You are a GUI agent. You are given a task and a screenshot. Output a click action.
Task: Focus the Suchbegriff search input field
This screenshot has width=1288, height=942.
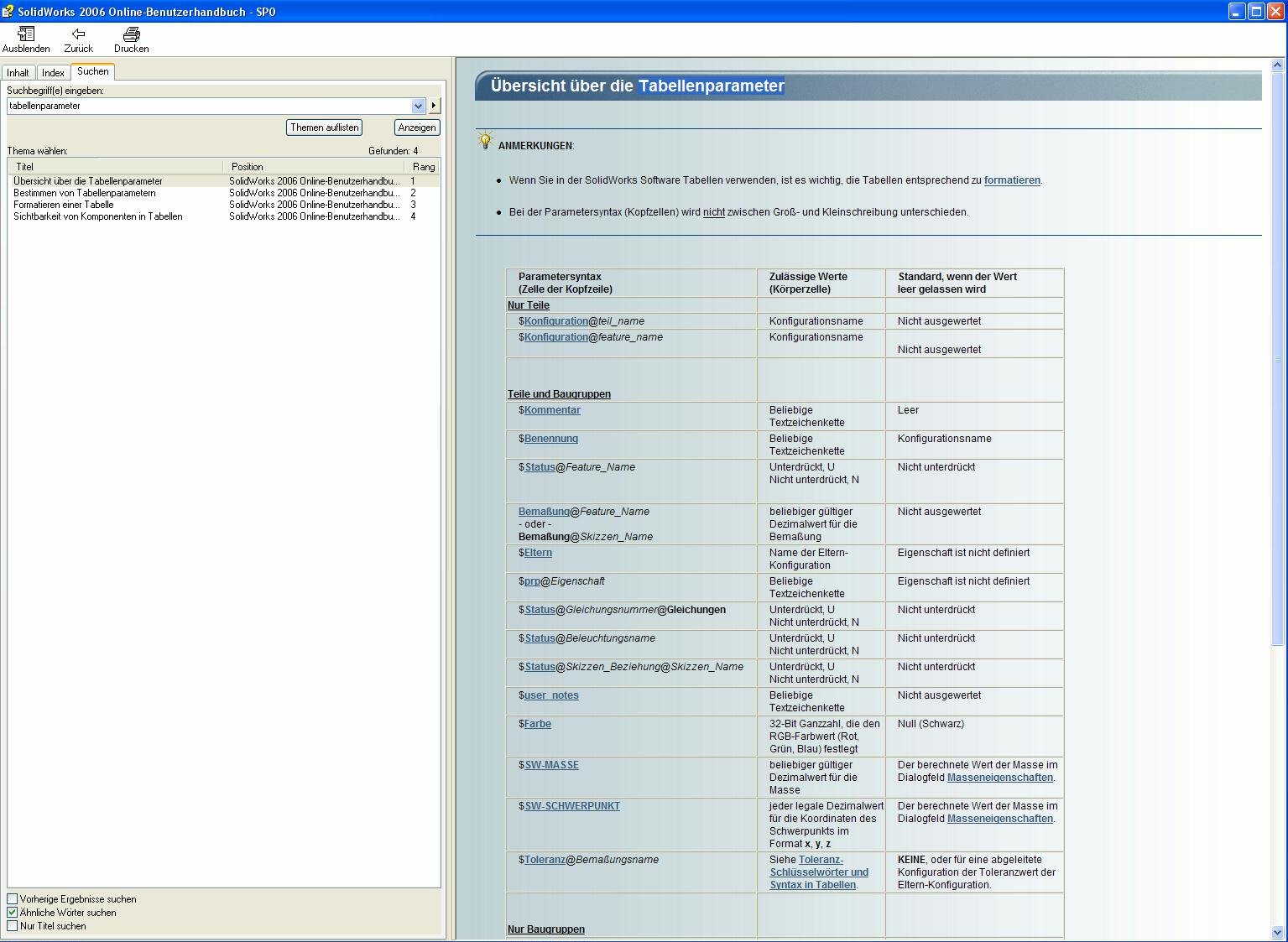(210, 106)
